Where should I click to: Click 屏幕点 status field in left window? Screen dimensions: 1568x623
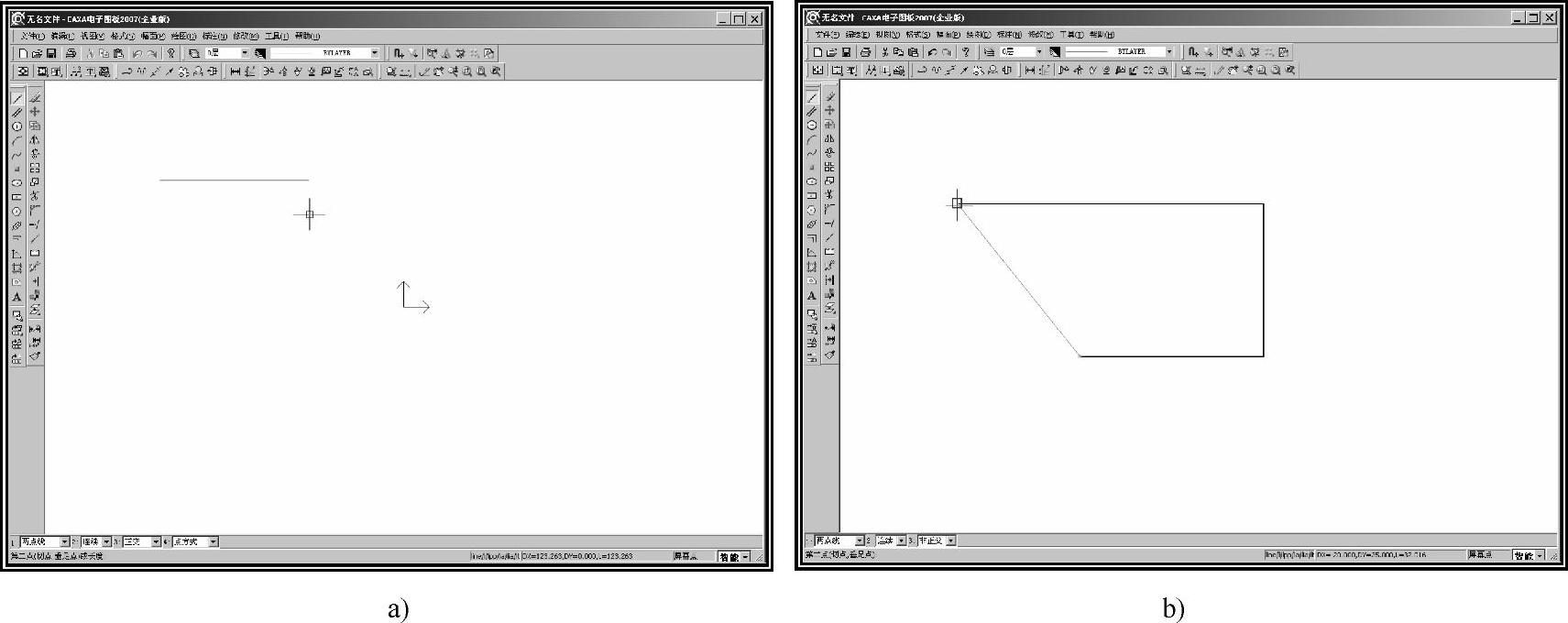click(685, 556)
